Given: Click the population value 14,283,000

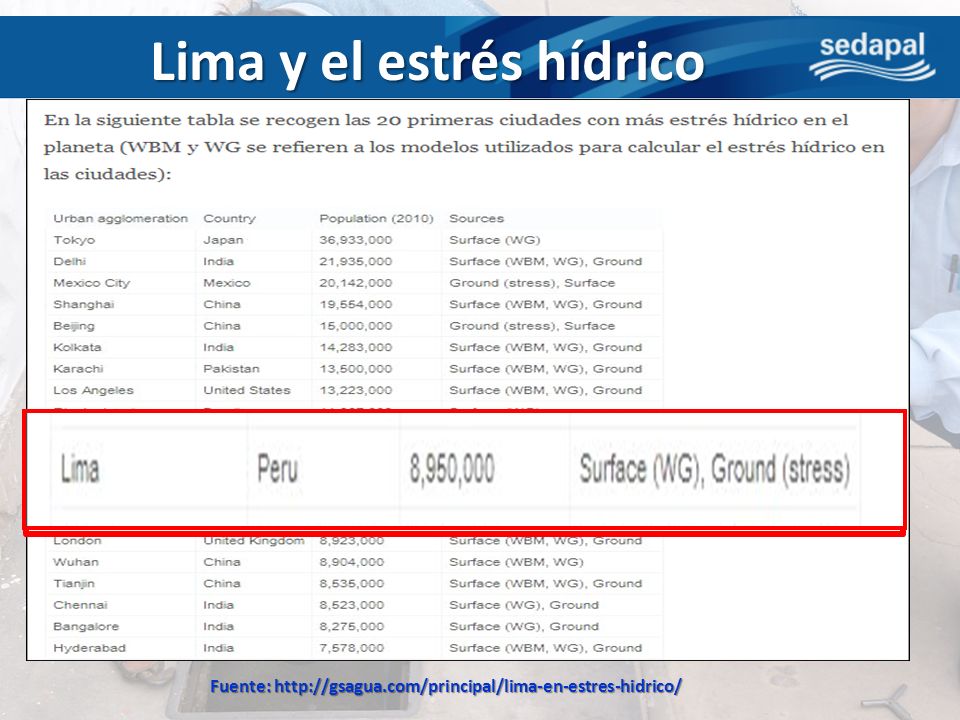Looking at the screenshot, I should [x=356, y=347].
